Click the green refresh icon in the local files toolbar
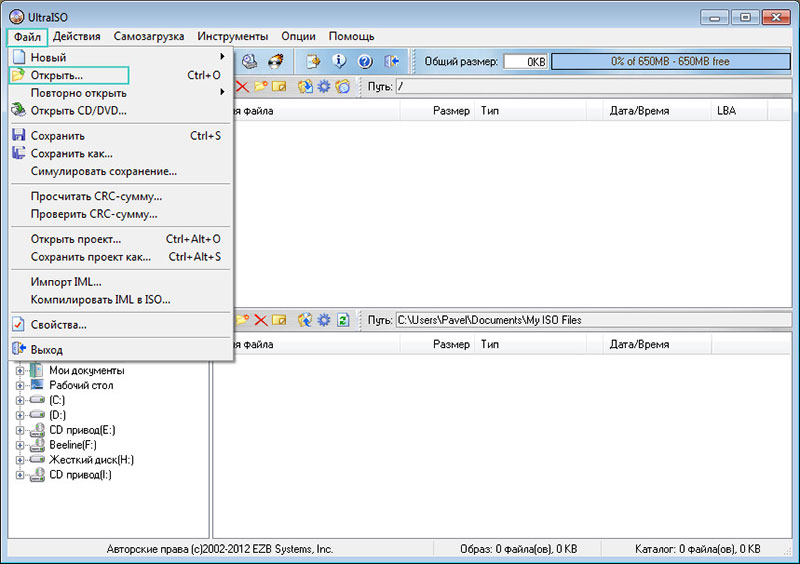This screenshot has width=800, height=564. pyautogui.click(x=343, y=320)
